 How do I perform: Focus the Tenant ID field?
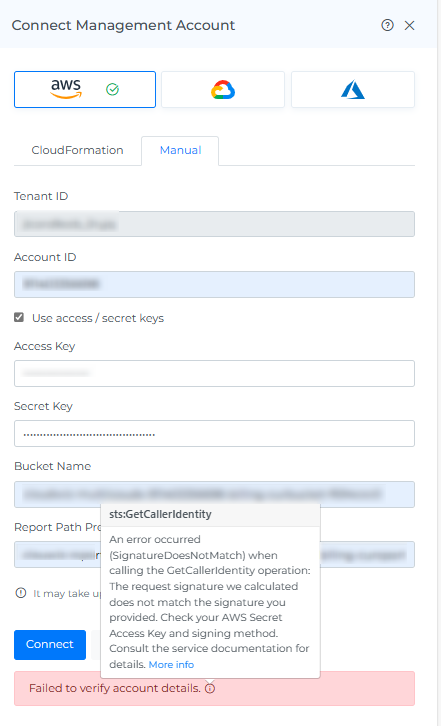(x=214, y=224)
